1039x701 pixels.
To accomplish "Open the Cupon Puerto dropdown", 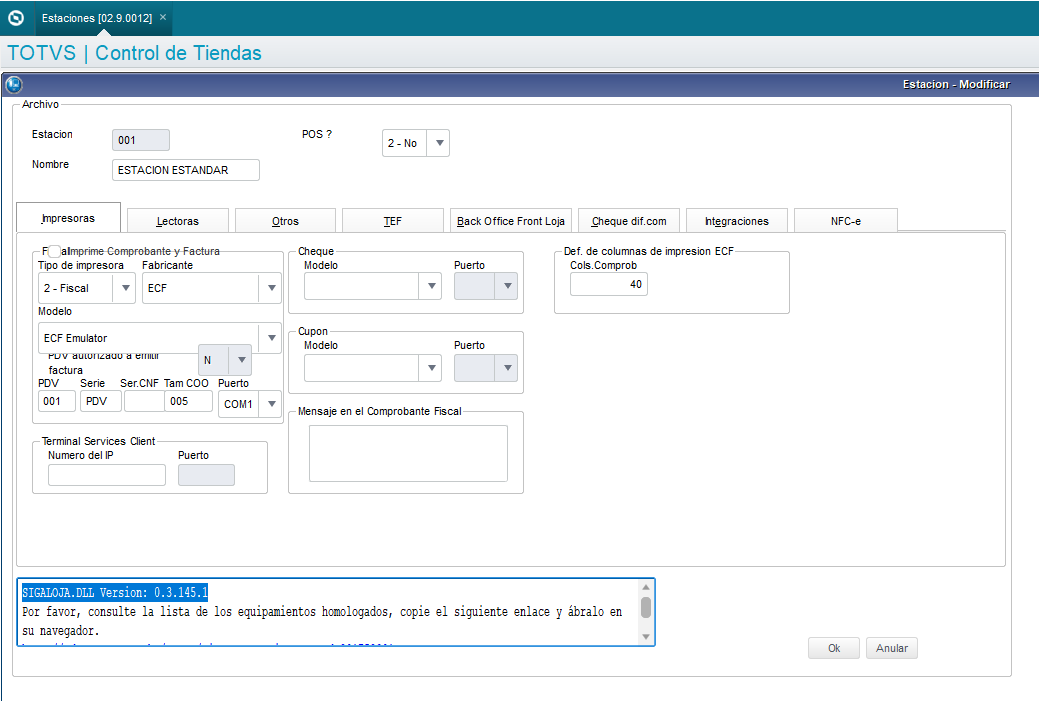I will tap(508, 368).
